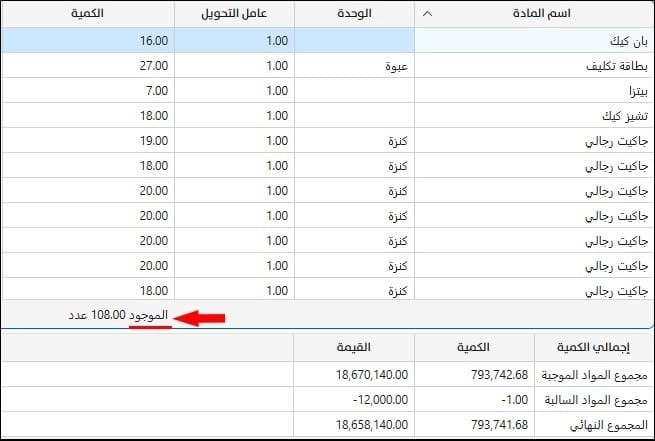The image size is (655, 441).
Task: Click conversion factor 1.00 in بان كيك row
Action: click(x=234, y=41)
